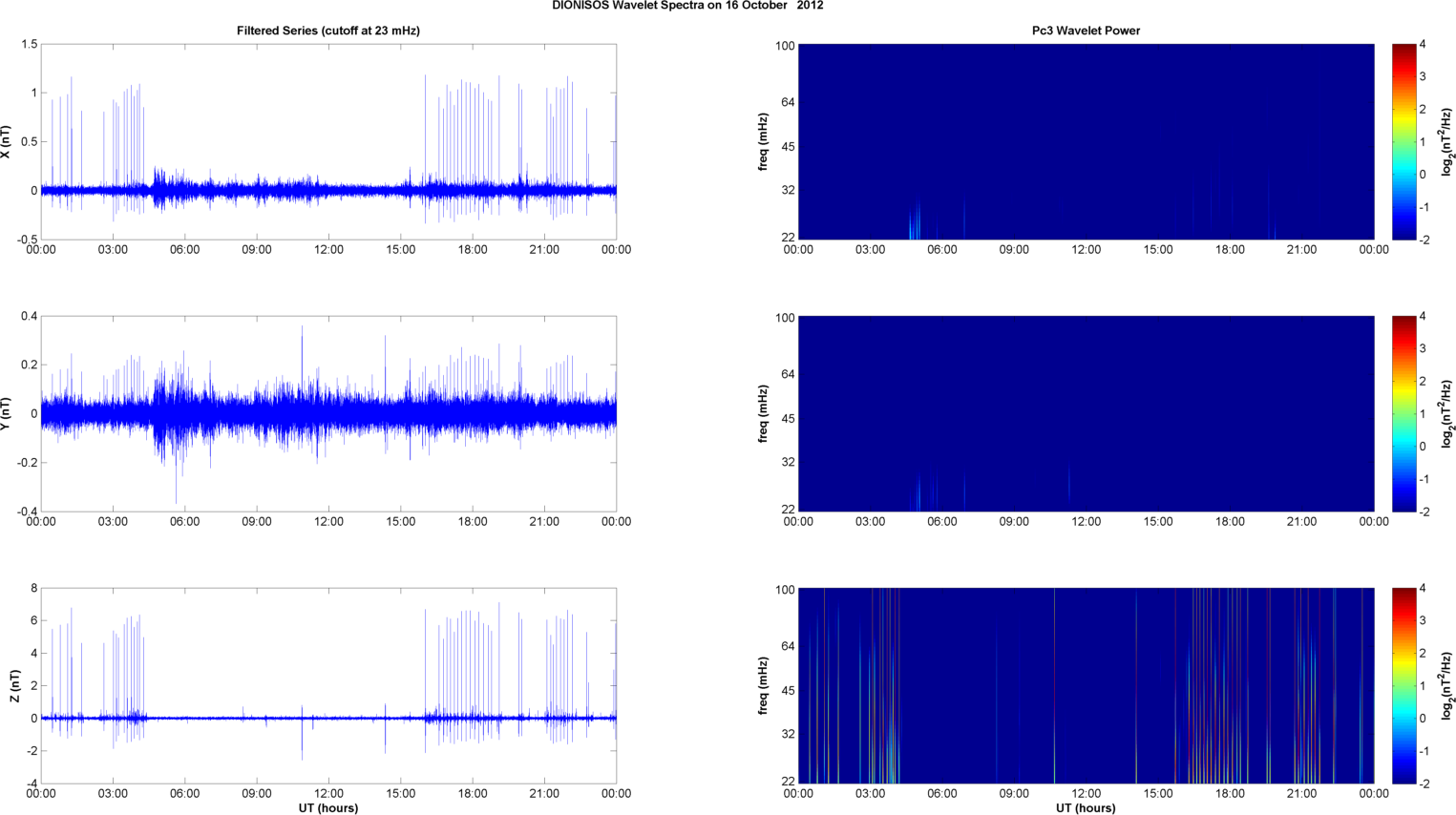Click the 'X (nT)' axis label

point(6,142)
